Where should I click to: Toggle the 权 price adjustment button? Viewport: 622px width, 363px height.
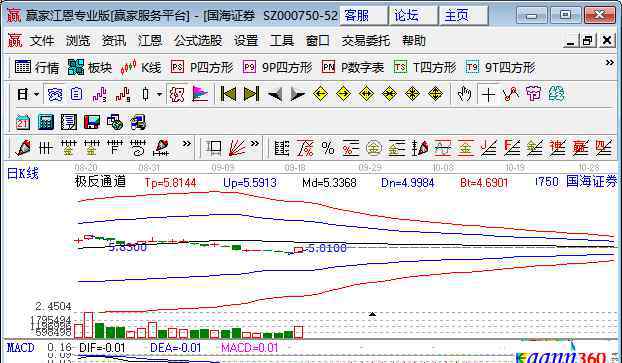pos(176,94)
